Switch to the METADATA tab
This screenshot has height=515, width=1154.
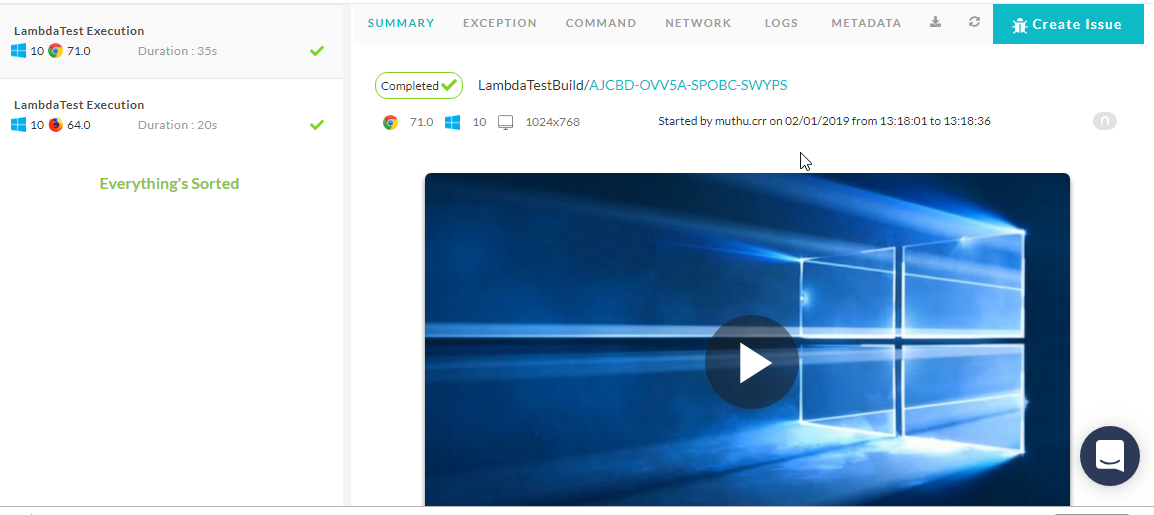coord(866,23)
